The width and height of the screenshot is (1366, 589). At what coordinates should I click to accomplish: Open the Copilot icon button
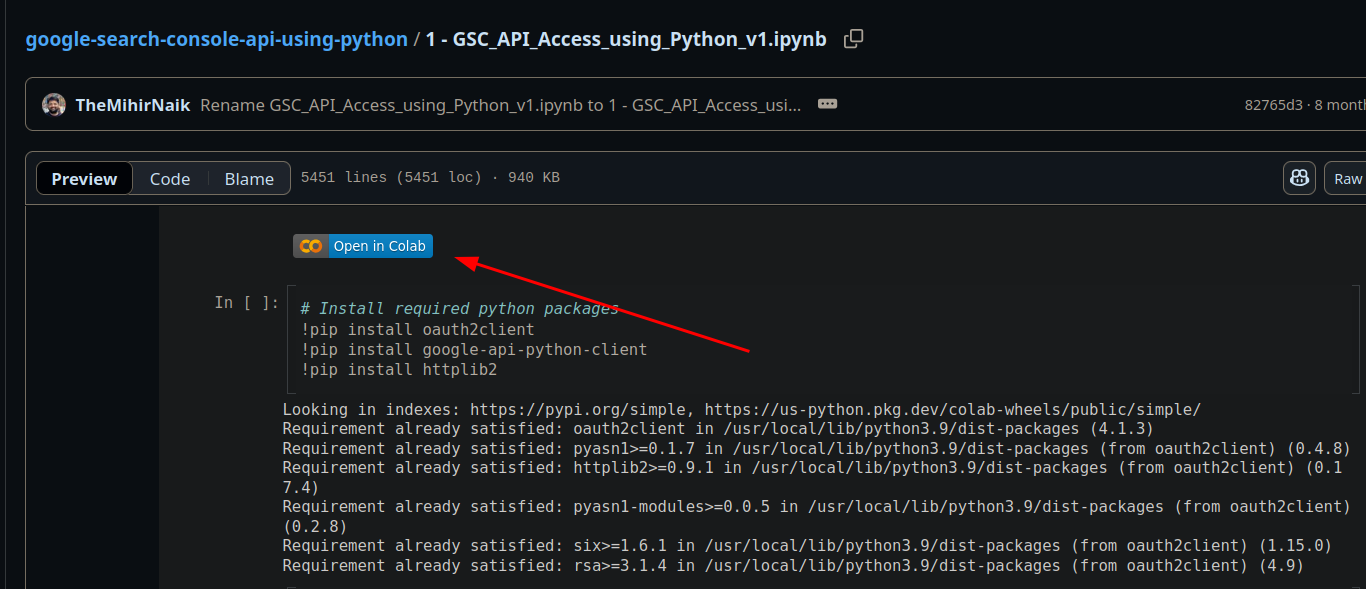1299,178
